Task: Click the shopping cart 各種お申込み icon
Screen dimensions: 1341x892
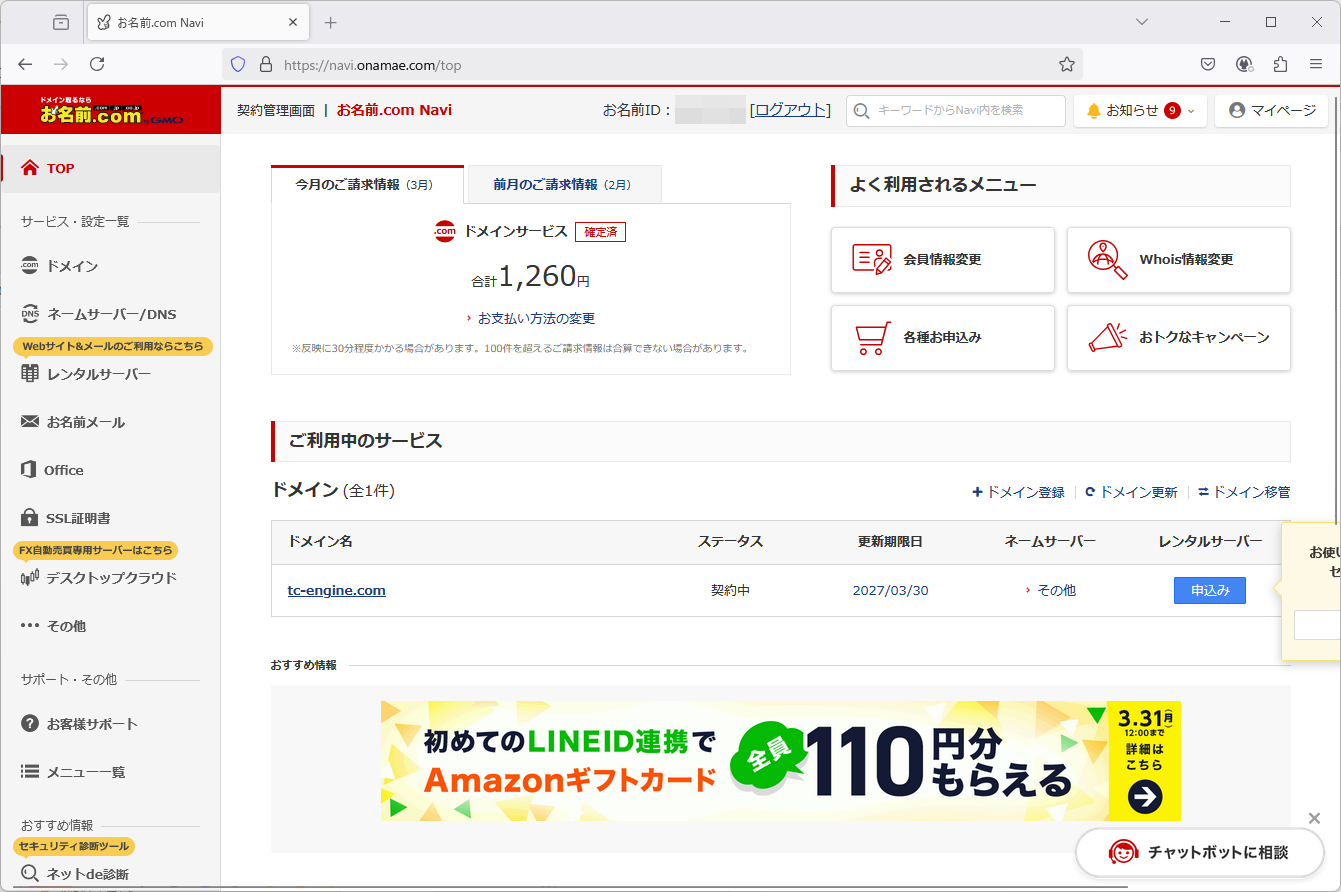Action: (871, 338)
